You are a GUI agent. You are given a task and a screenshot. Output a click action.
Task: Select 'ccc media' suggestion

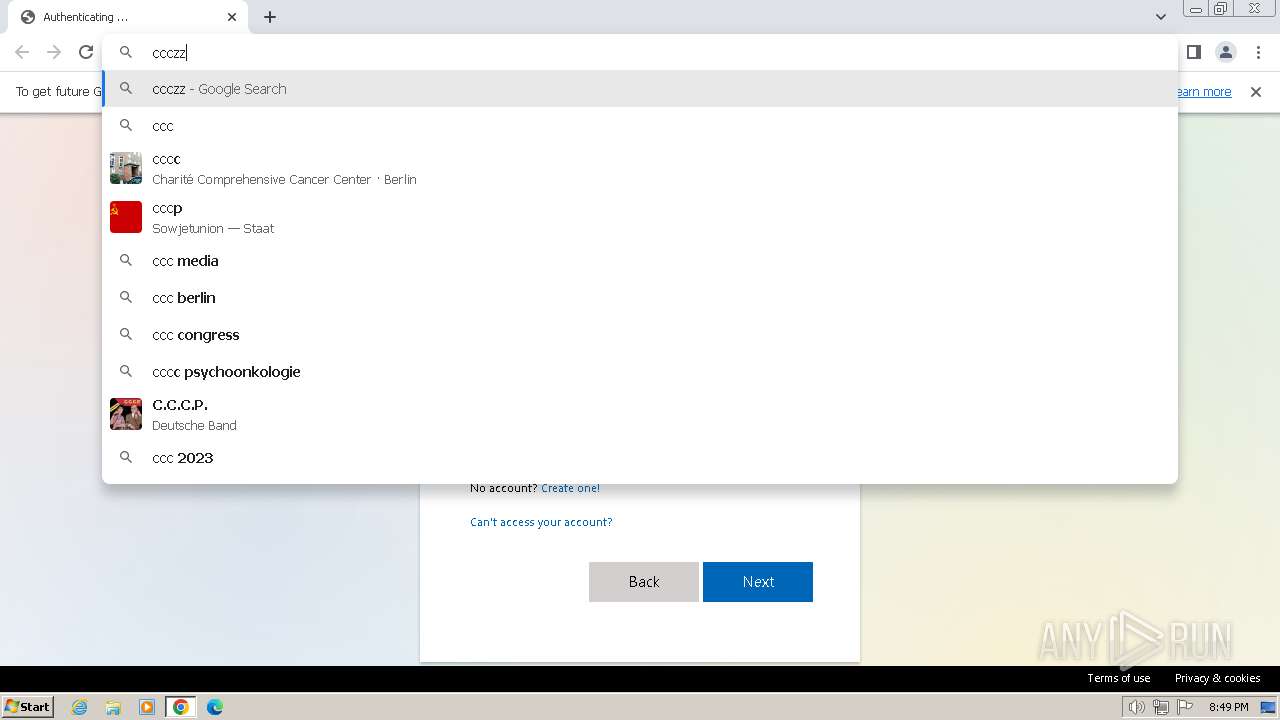pyautogui.click(x=640, y=261)
